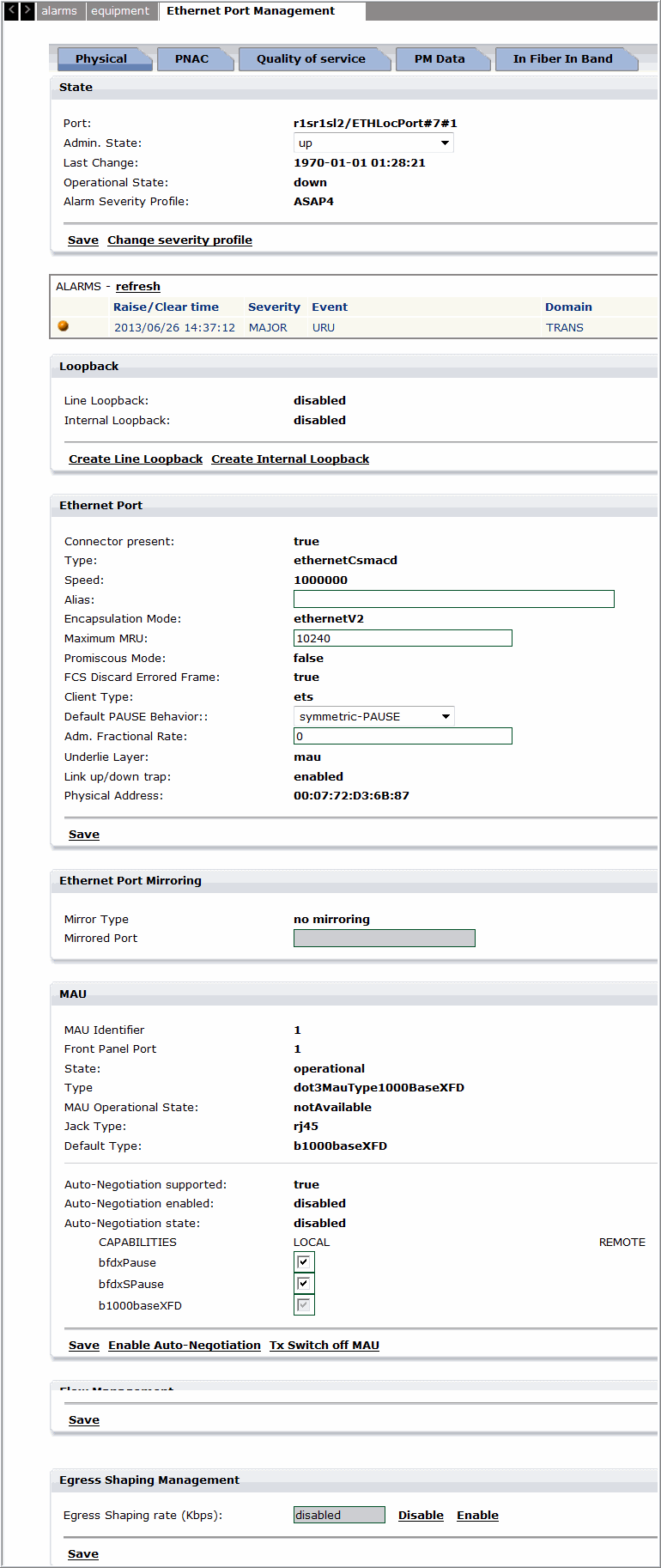Open the In Fiber In Band tab
Image resolution: width=661 pixels, height=1568 pixels.
tap(567, 59)
